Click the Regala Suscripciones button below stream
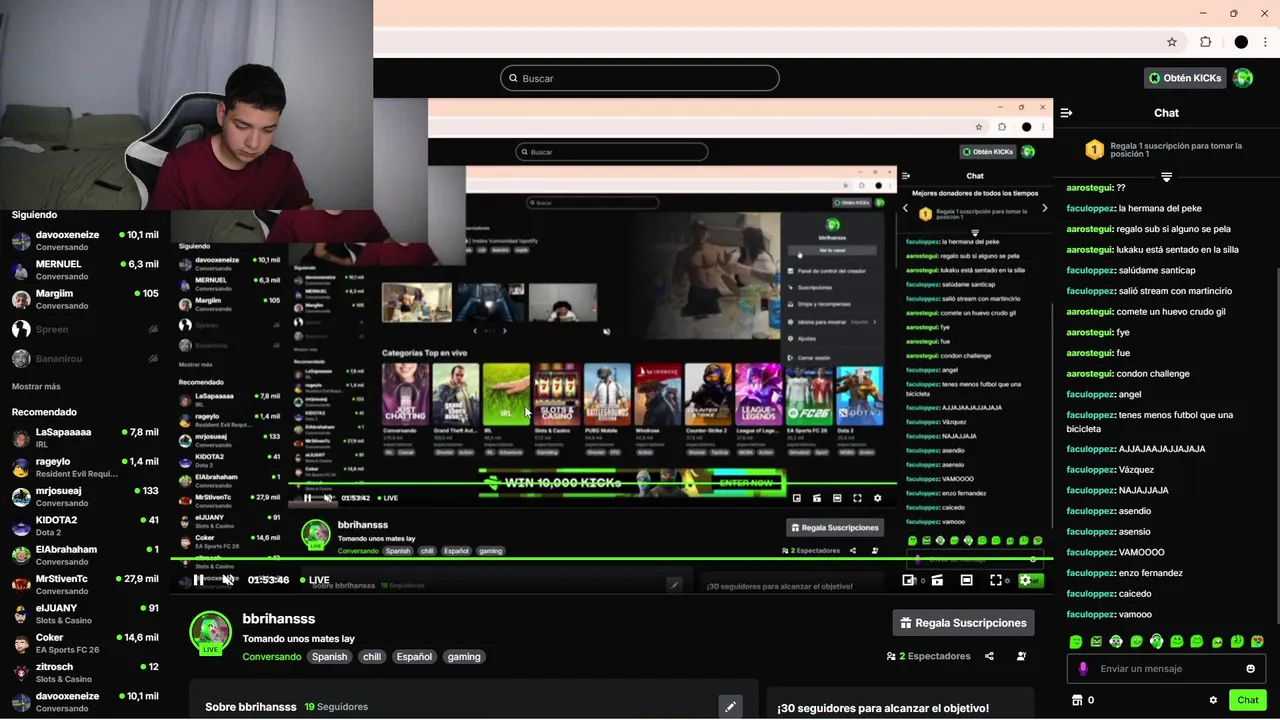Image resolution: width=1280 pixels, height=720 pixels. (963, 623)
